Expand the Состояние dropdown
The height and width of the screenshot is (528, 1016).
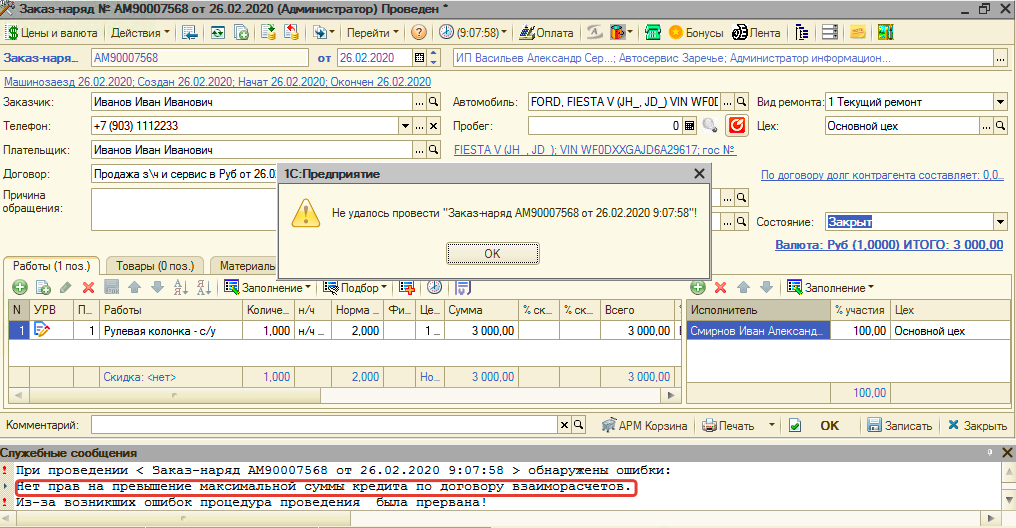tap(1000, 222)
